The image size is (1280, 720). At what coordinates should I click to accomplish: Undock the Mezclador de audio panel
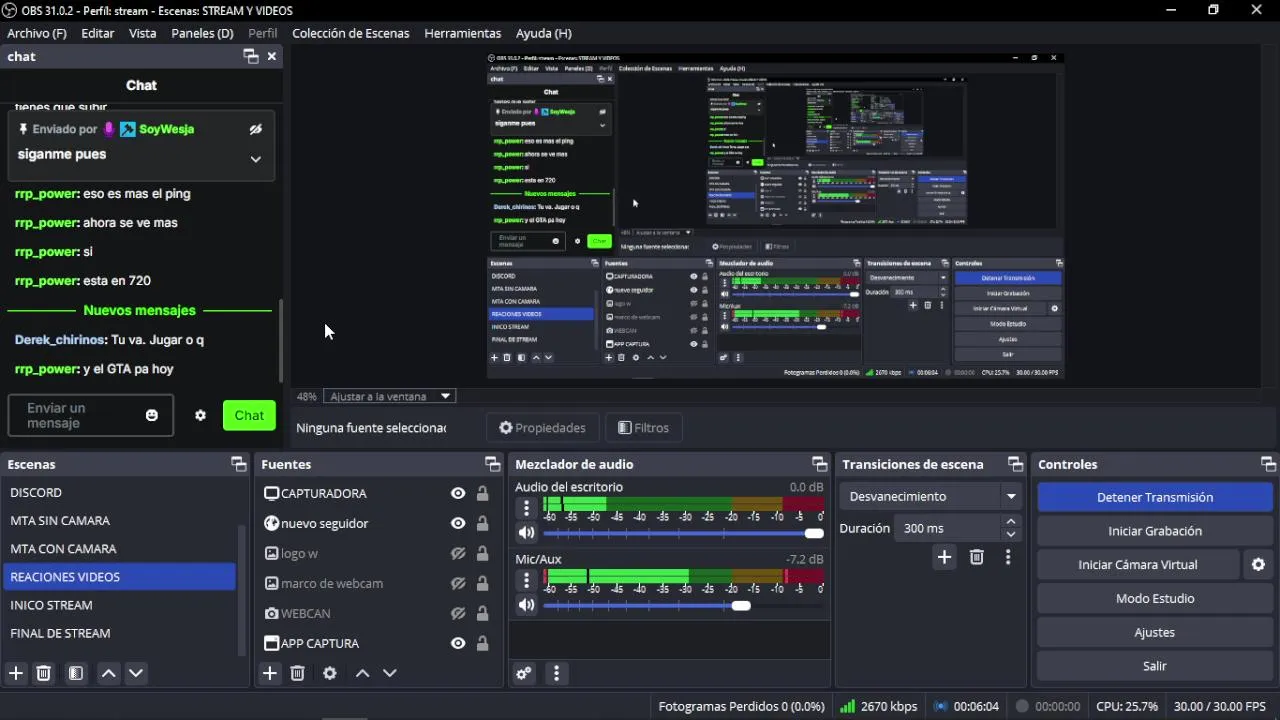tap(819, 464)
